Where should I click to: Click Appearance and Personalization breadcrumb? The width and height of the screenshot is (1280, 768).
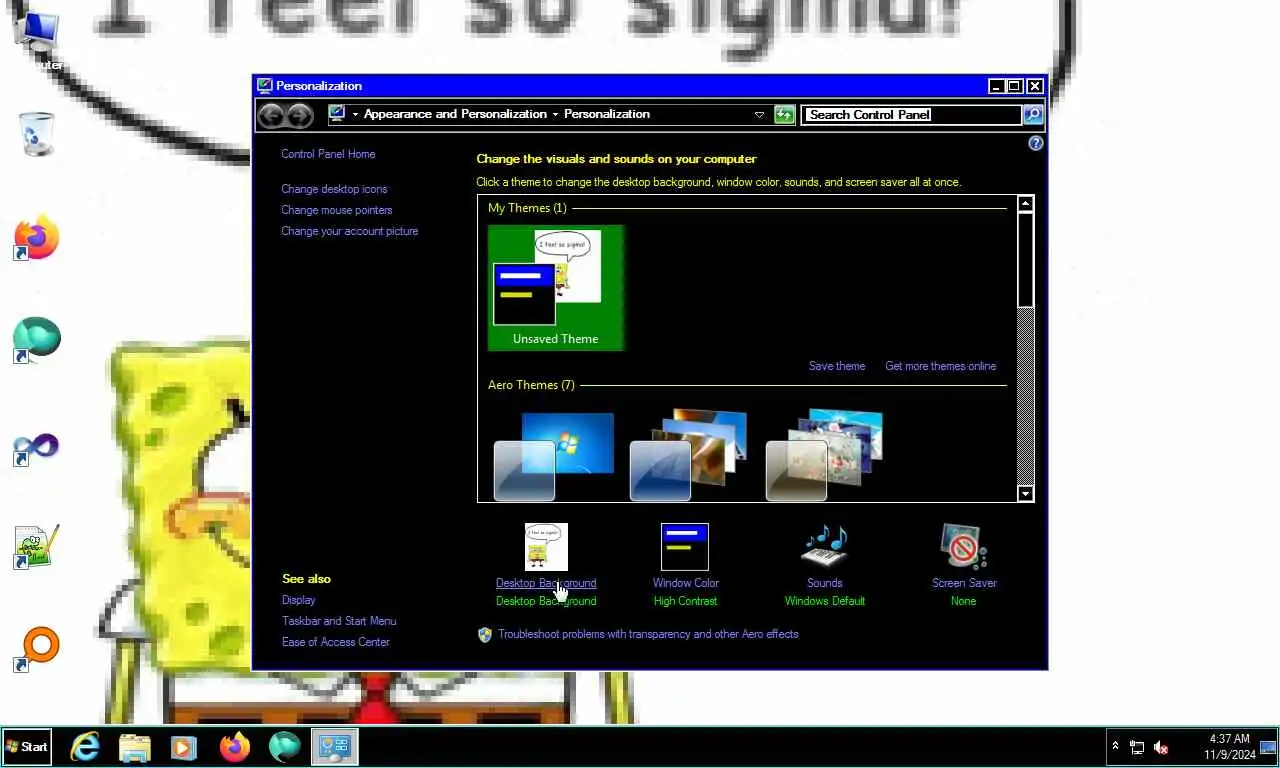tap(455, 114)
